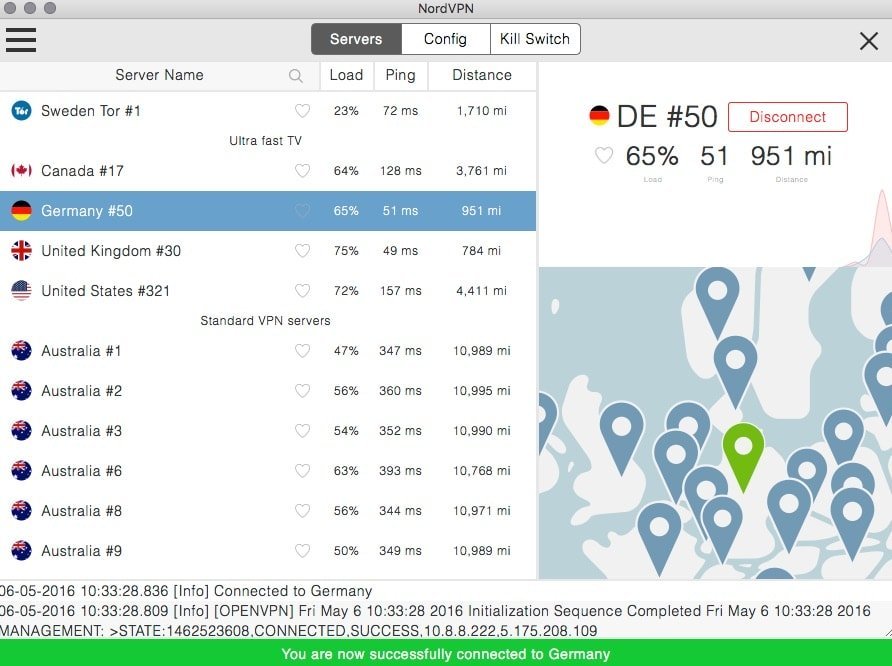Favorite United States #321 with heart
The width and height of the screenshot is (892, 666).
tap(302, 291)
